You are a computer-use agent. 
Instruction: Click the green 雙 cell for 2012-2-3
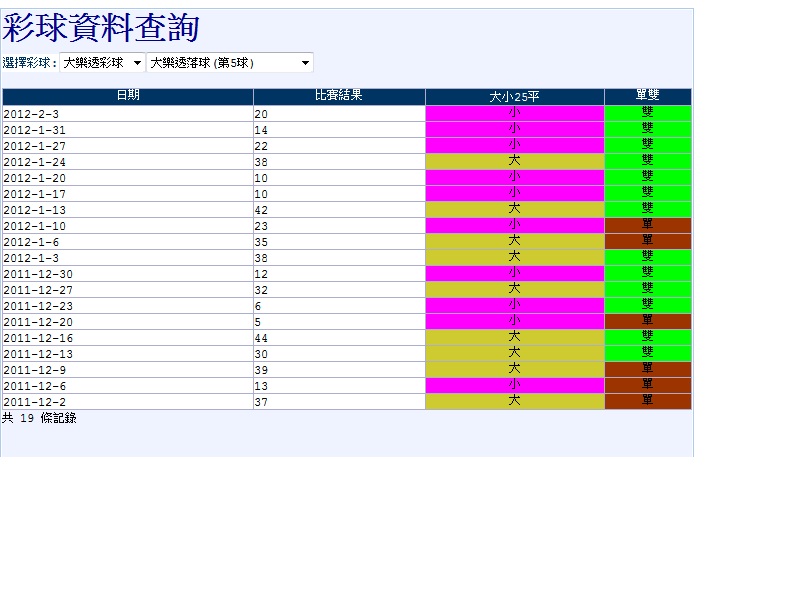point(648,114)
